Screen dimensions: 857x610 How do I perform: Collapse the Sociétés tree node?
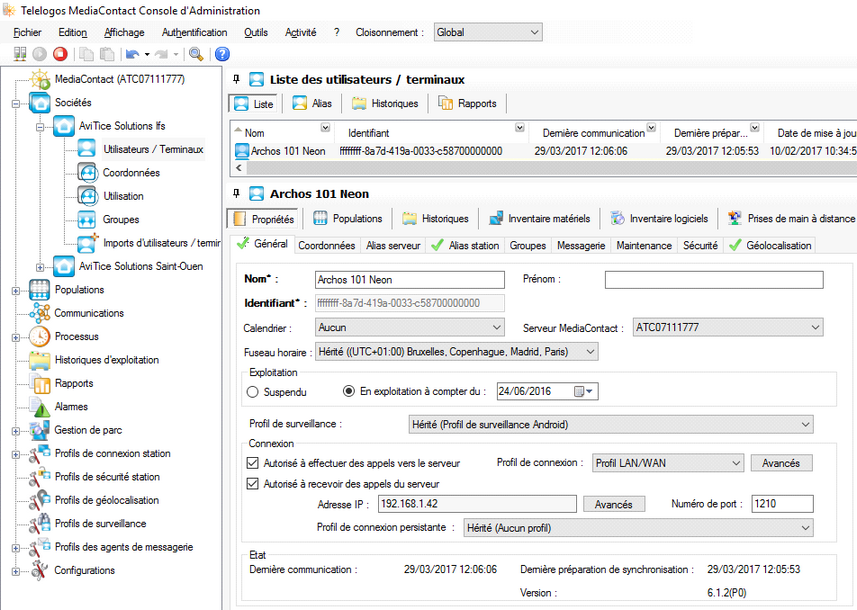16,103
